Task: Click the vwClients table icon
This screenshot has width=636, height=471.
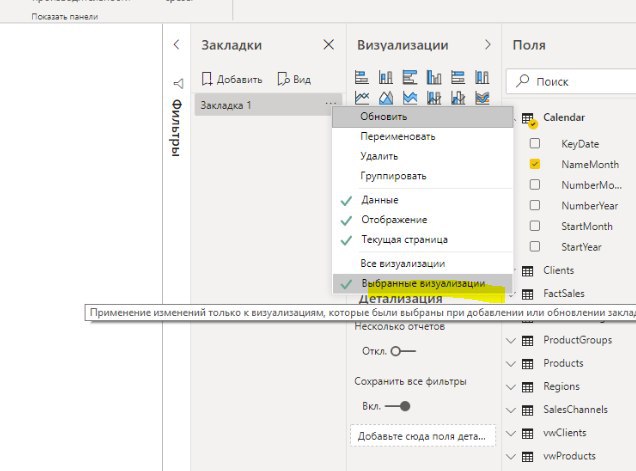Action: tap(527, 433)
